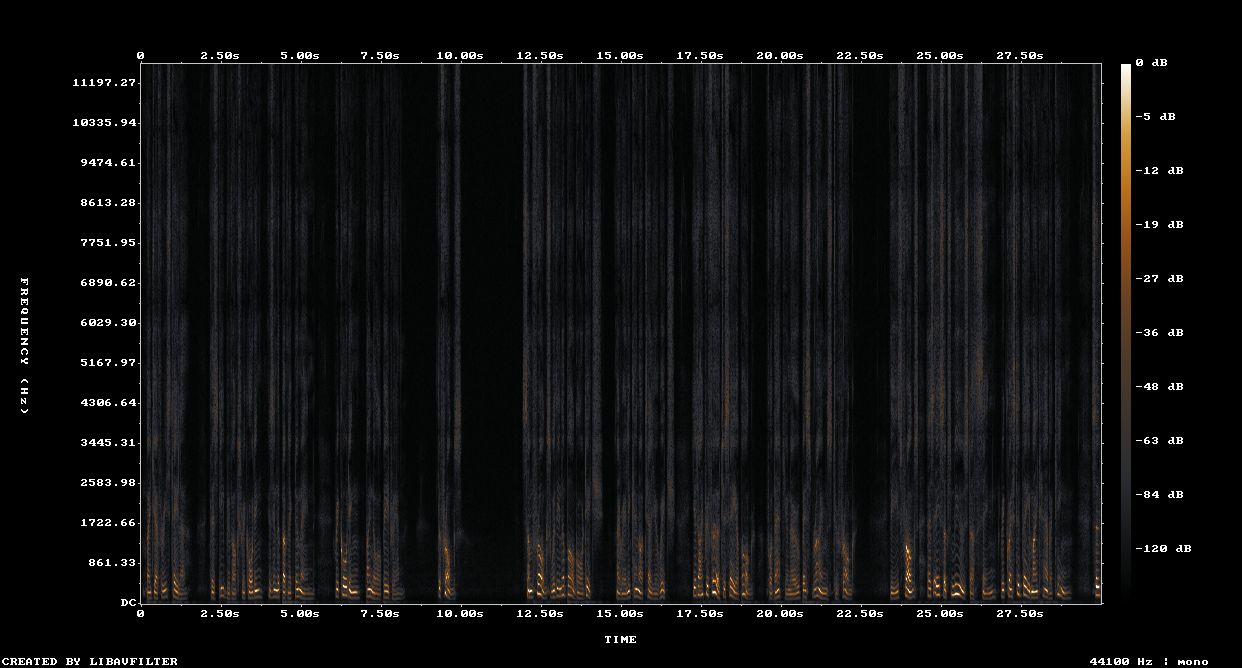The width and height of the screenshot is (1242, 668).
Task: Click the 17.50s label on the lower time axis
Action: tap(700, 613)
